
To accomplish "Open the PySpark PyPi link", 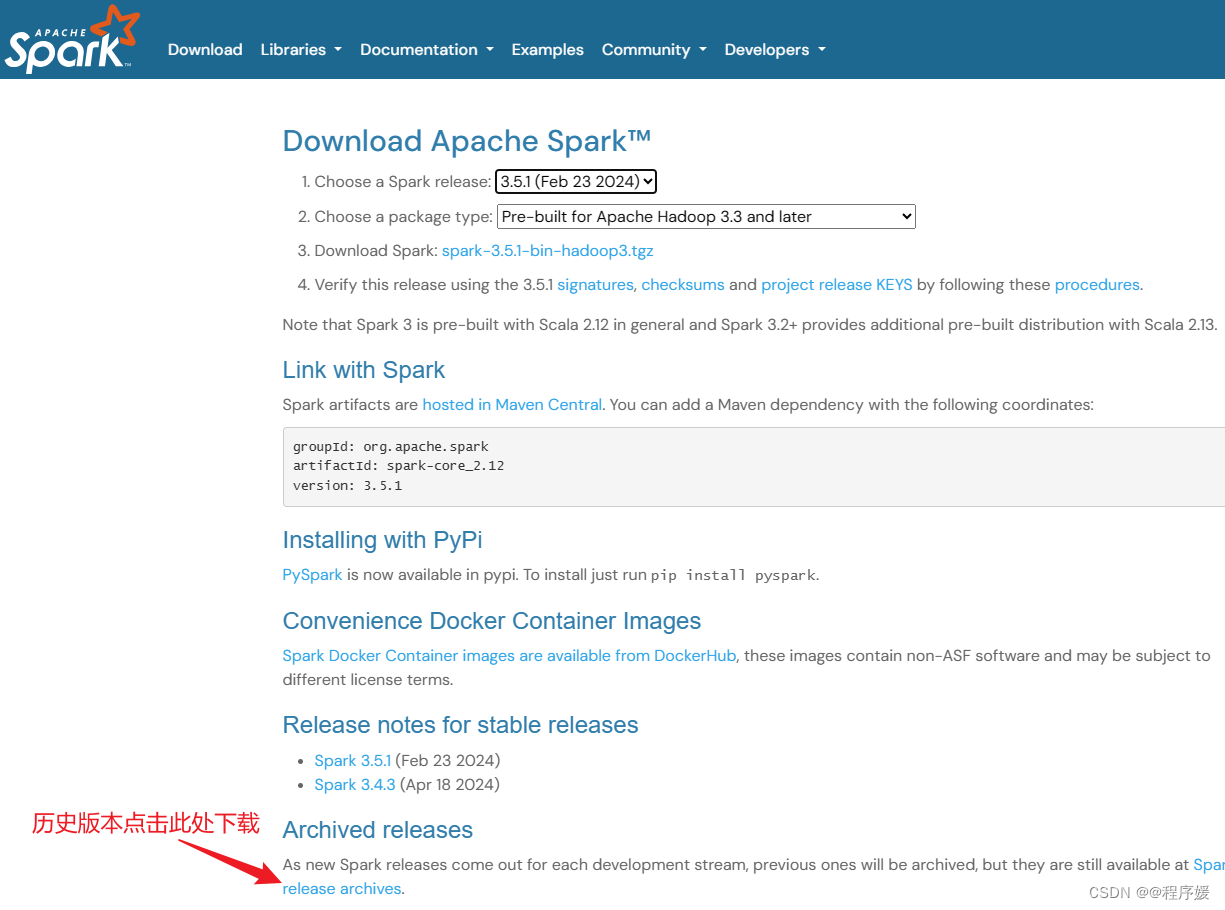I will (x=311, y=574).
